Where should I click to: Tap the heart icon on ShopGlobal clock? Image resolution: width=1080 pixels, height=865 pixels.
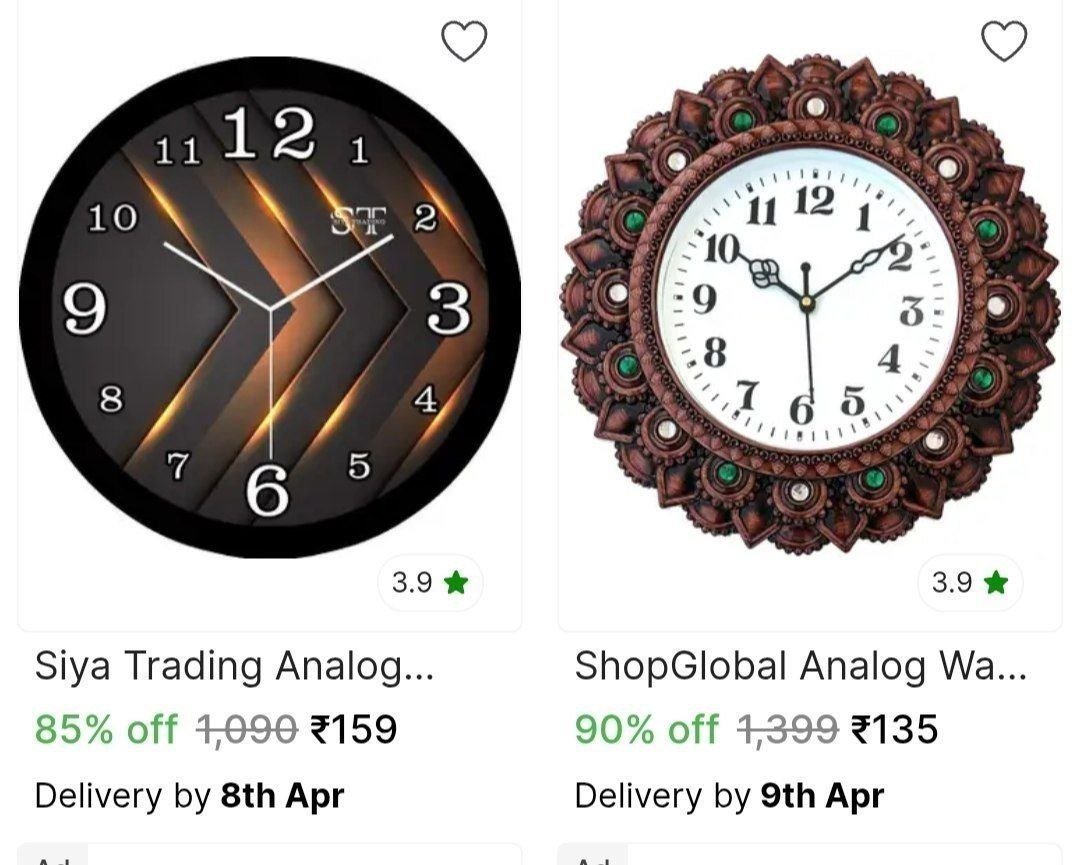(x=1004, y=41)
